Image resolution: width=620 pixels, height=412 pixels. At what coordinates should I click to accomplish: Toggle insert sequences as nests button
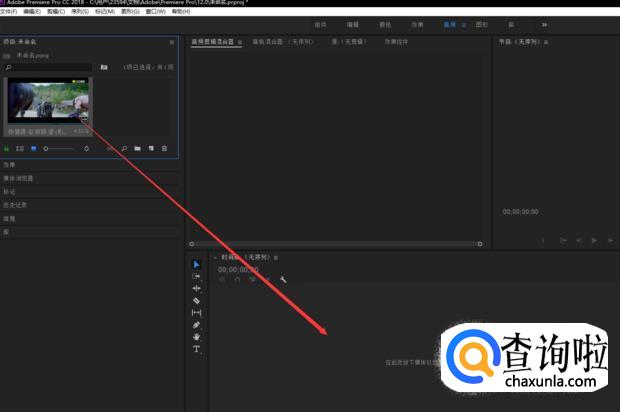(222, 280)
